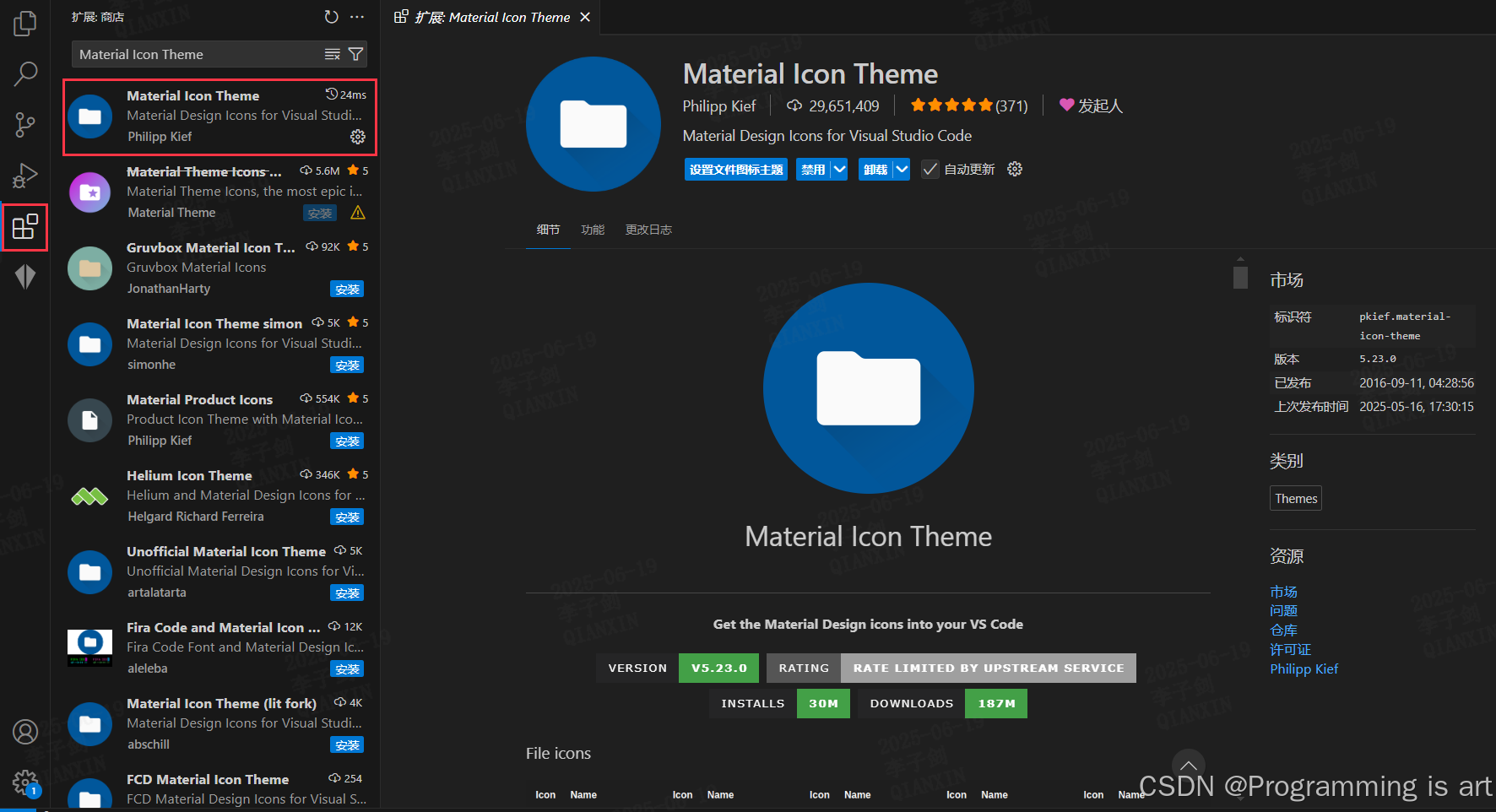
Task: Open manage gear for Material Icon Theme row
Action: tap(358, 137)
